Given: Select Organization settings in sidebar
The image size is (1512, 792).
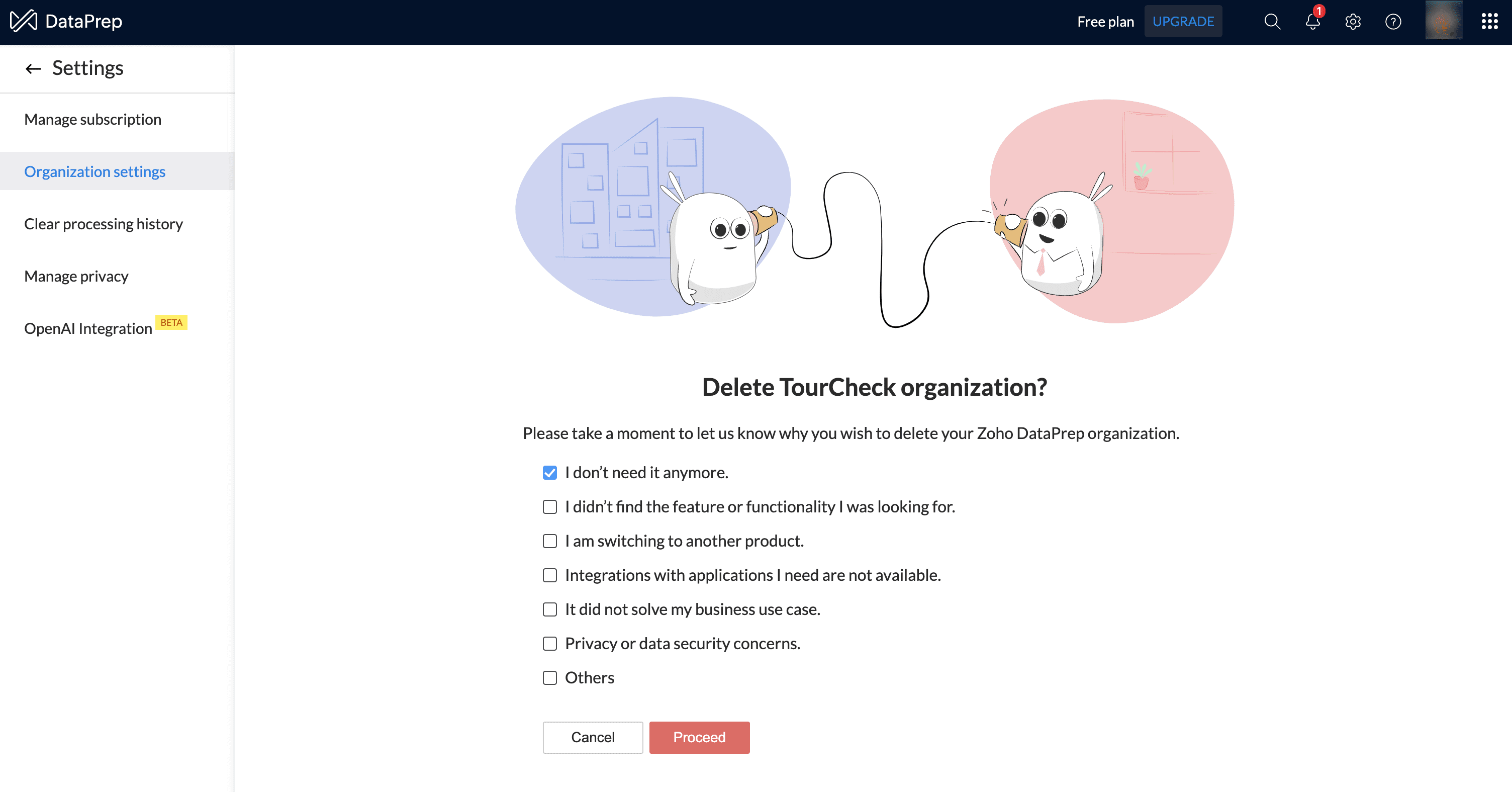Looking at the screenshot, I should coord(118,171).
